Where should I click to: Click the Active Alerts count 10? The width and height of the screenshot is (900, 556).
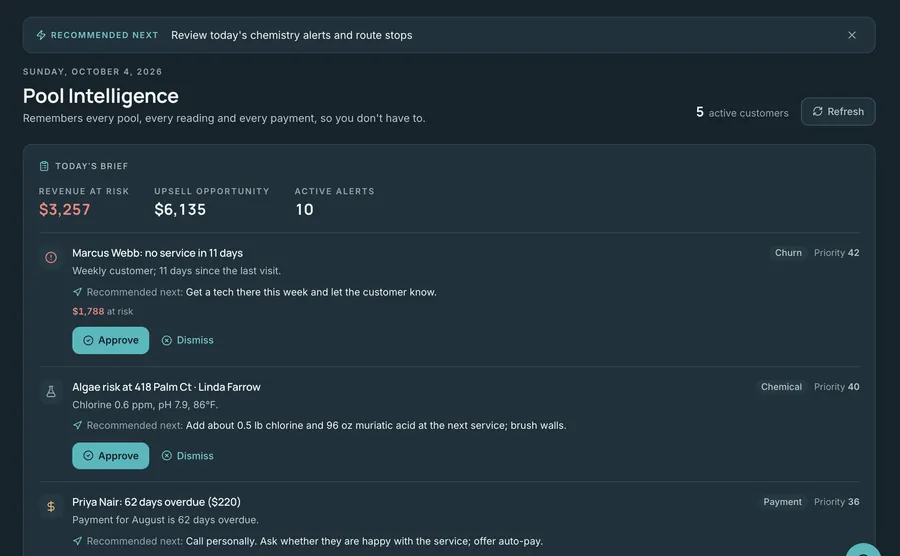tap(304, 209)
